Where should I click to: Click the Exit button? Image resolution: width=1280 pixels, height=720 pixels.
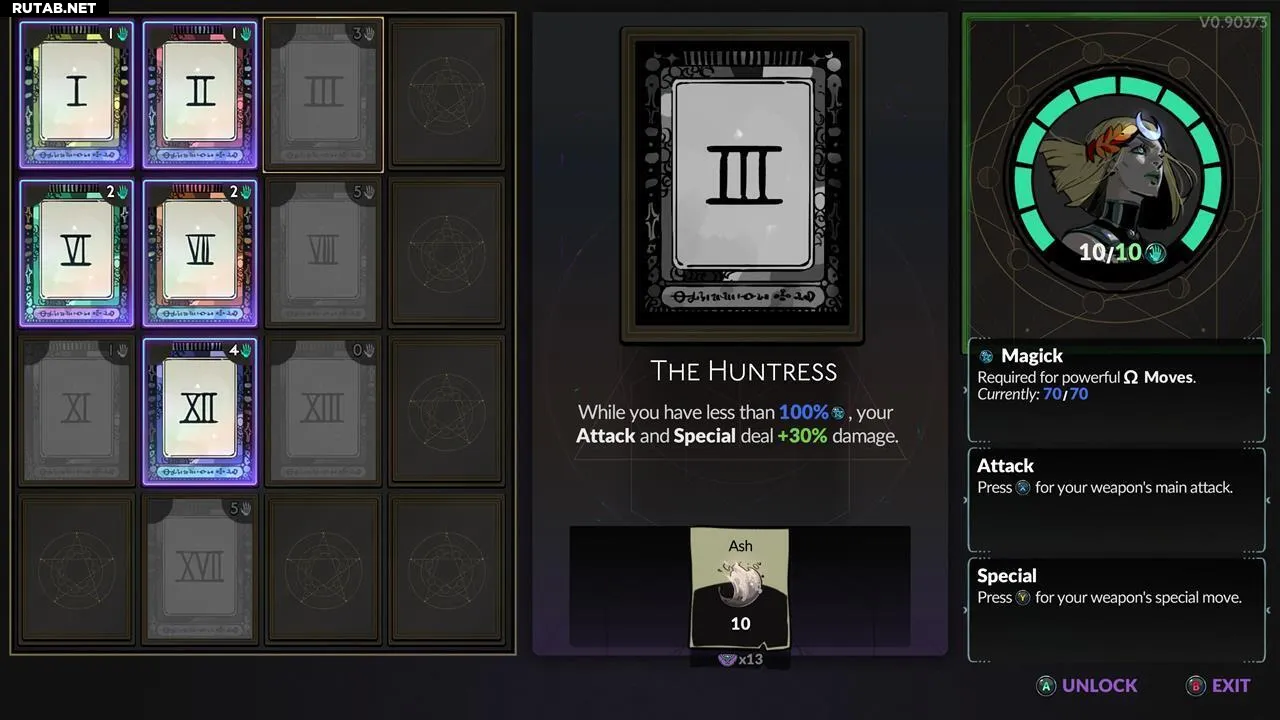point(1218,685)
